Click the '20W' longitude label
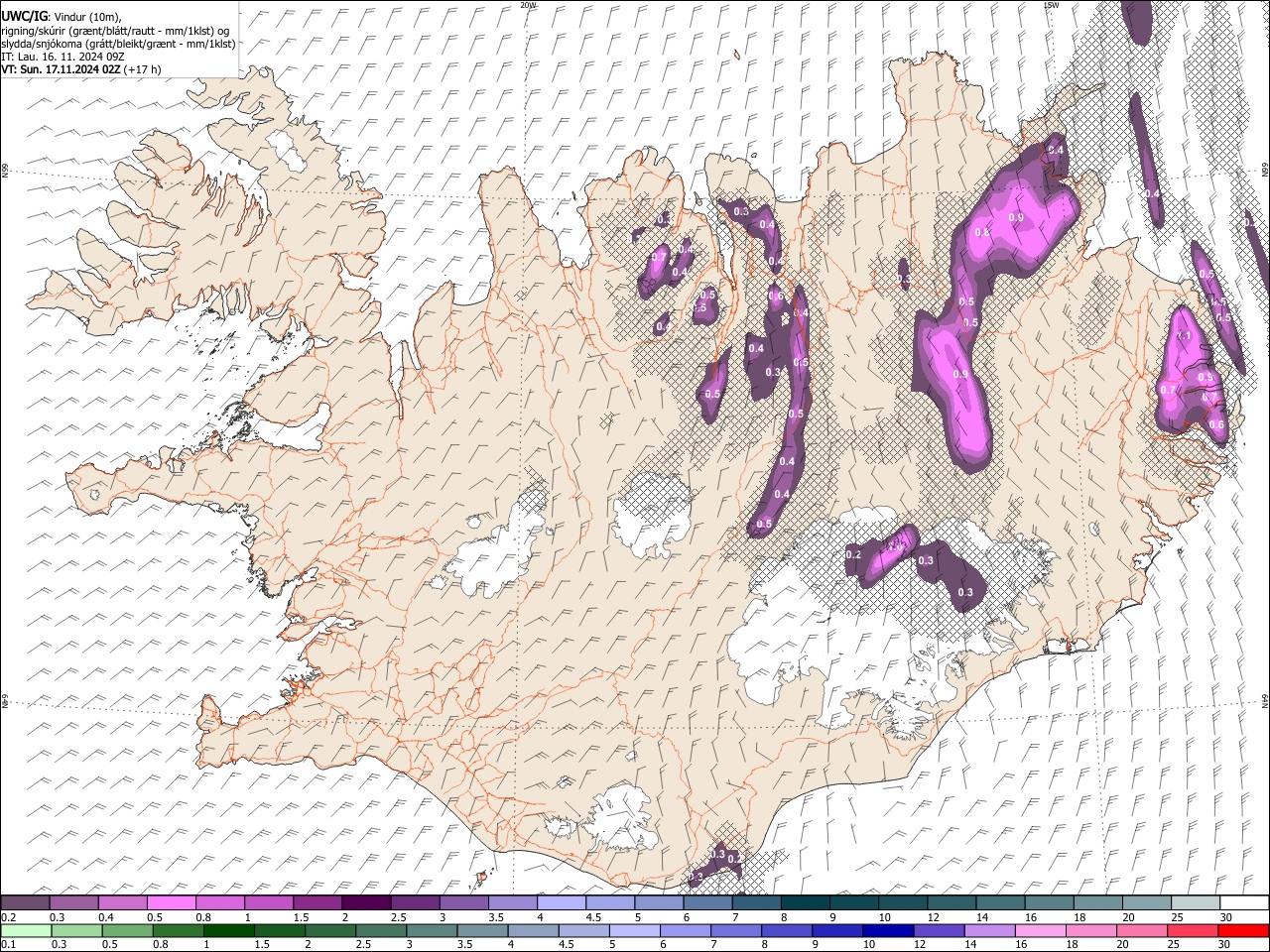Viewport: 1270px width, 952px height. point(528,5)
